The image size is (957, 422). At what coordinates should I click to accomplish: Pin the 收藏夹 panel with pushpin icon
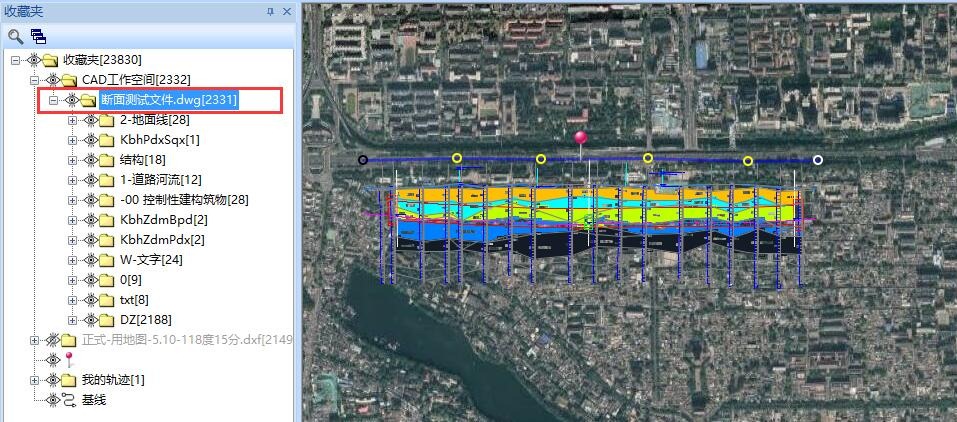pyautogui.click(x=270, y=11)
